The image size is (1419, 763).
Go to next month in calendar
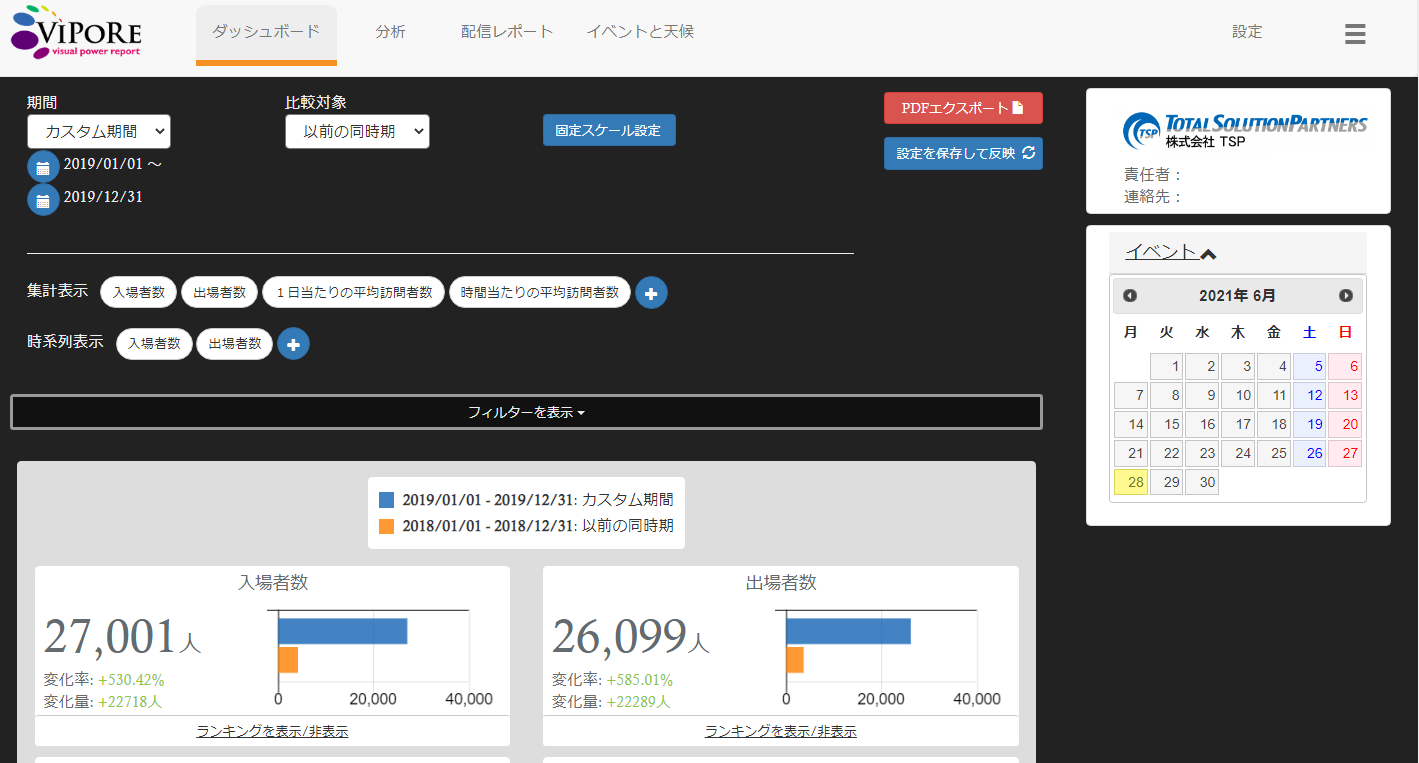[1345, 296]
